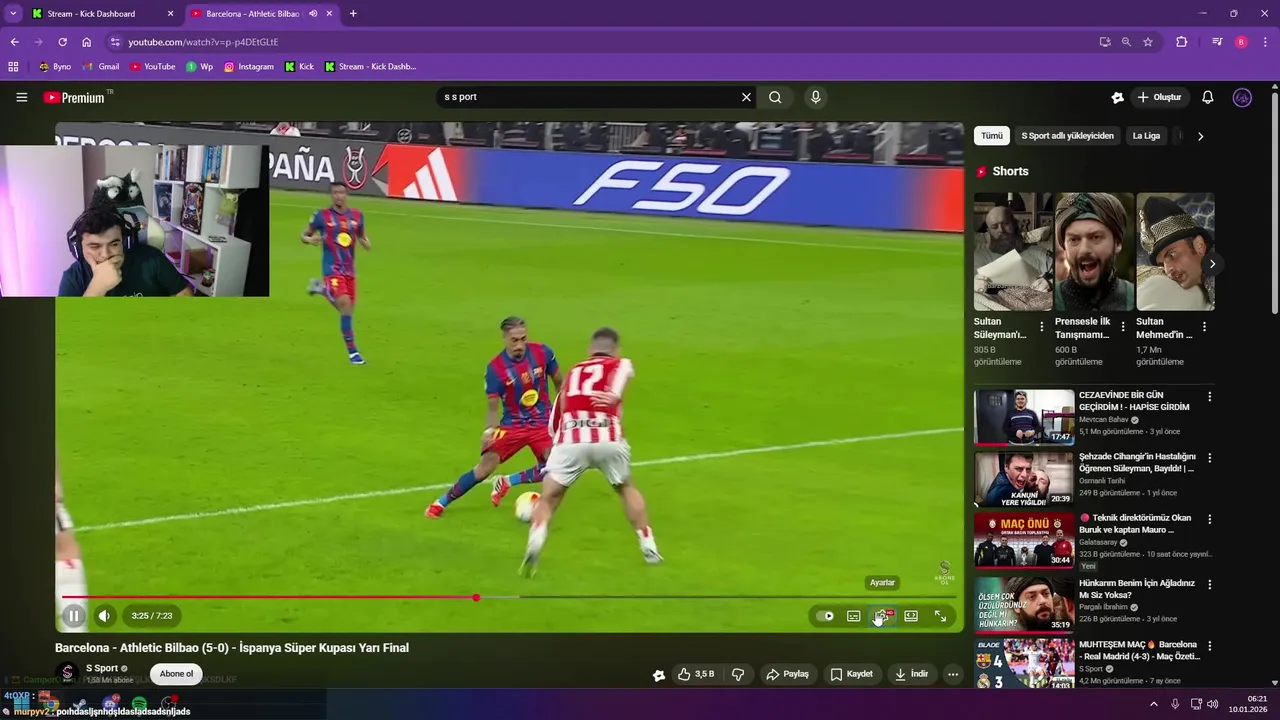
Task: Pause the video playback
Action: pos(73,616)
